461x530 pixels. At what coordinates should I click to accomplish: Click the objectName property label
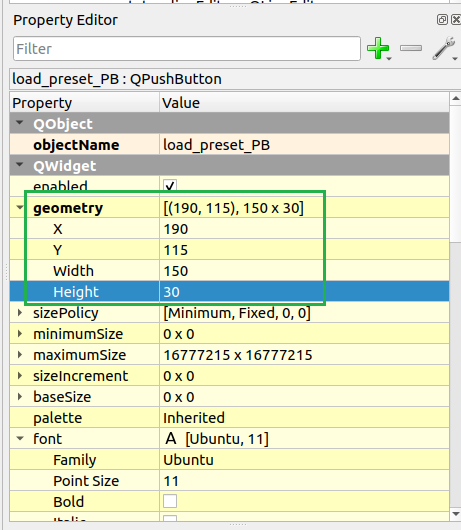tap(76, 145)
